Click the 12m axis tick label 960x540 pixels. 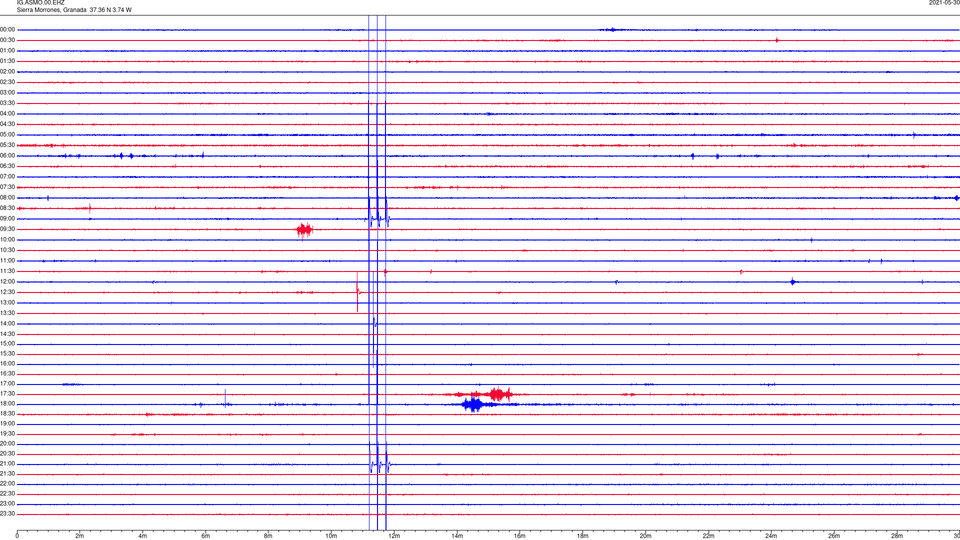tap(394, 536)
